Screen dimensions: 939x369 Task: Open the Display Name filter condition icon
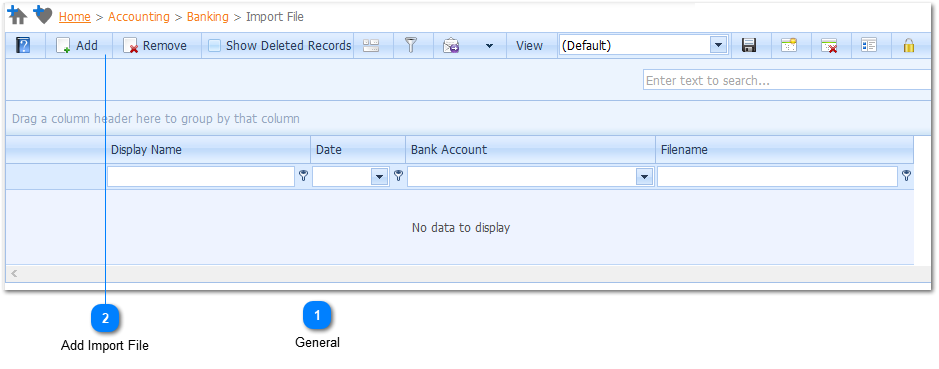304,176
